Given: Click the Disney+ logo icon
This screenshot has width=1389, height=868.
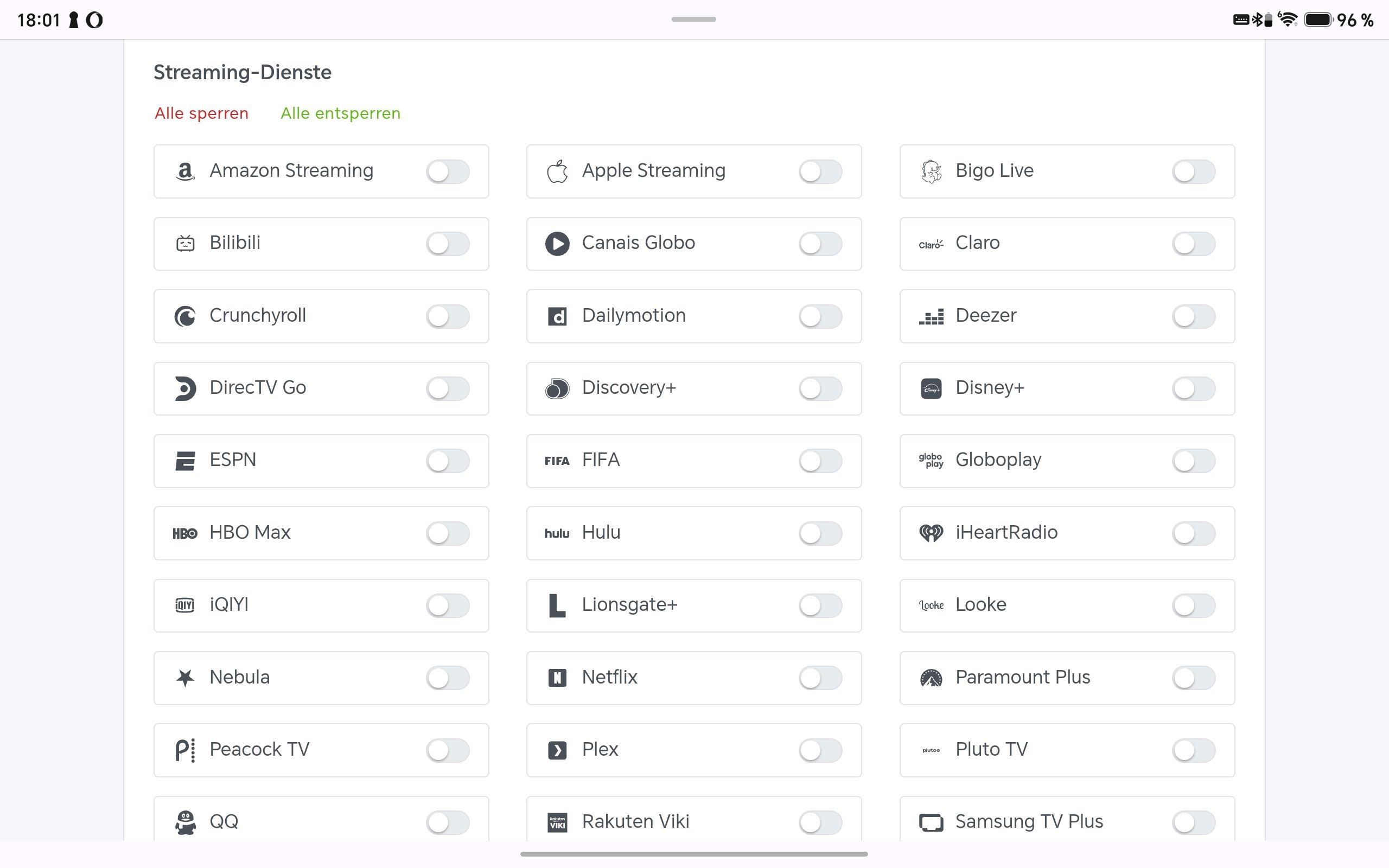Looking at the screenshot, I should pos(931,388).
